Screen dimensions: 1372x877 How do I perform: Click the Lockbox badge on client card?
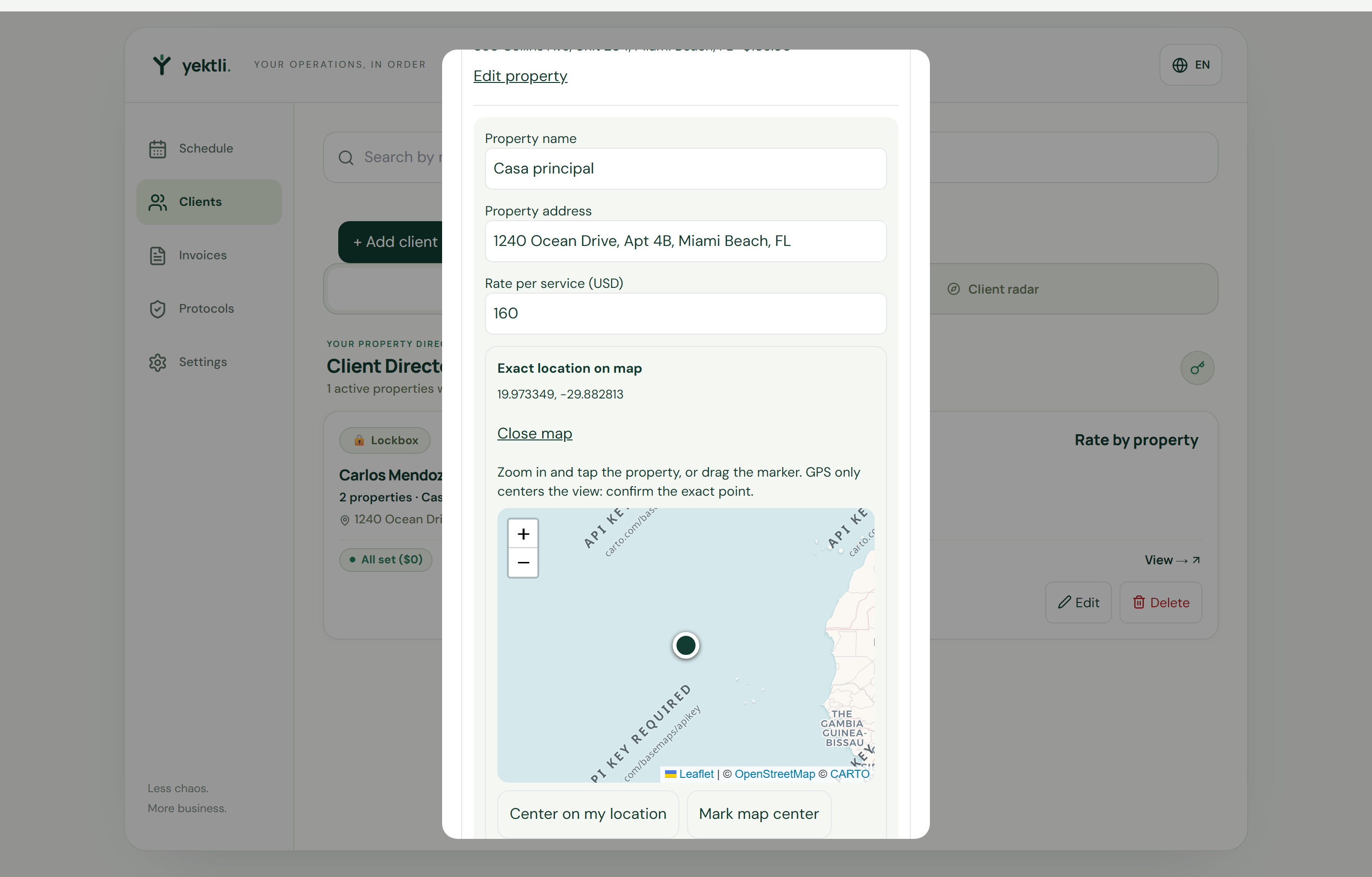coord(385,440)
